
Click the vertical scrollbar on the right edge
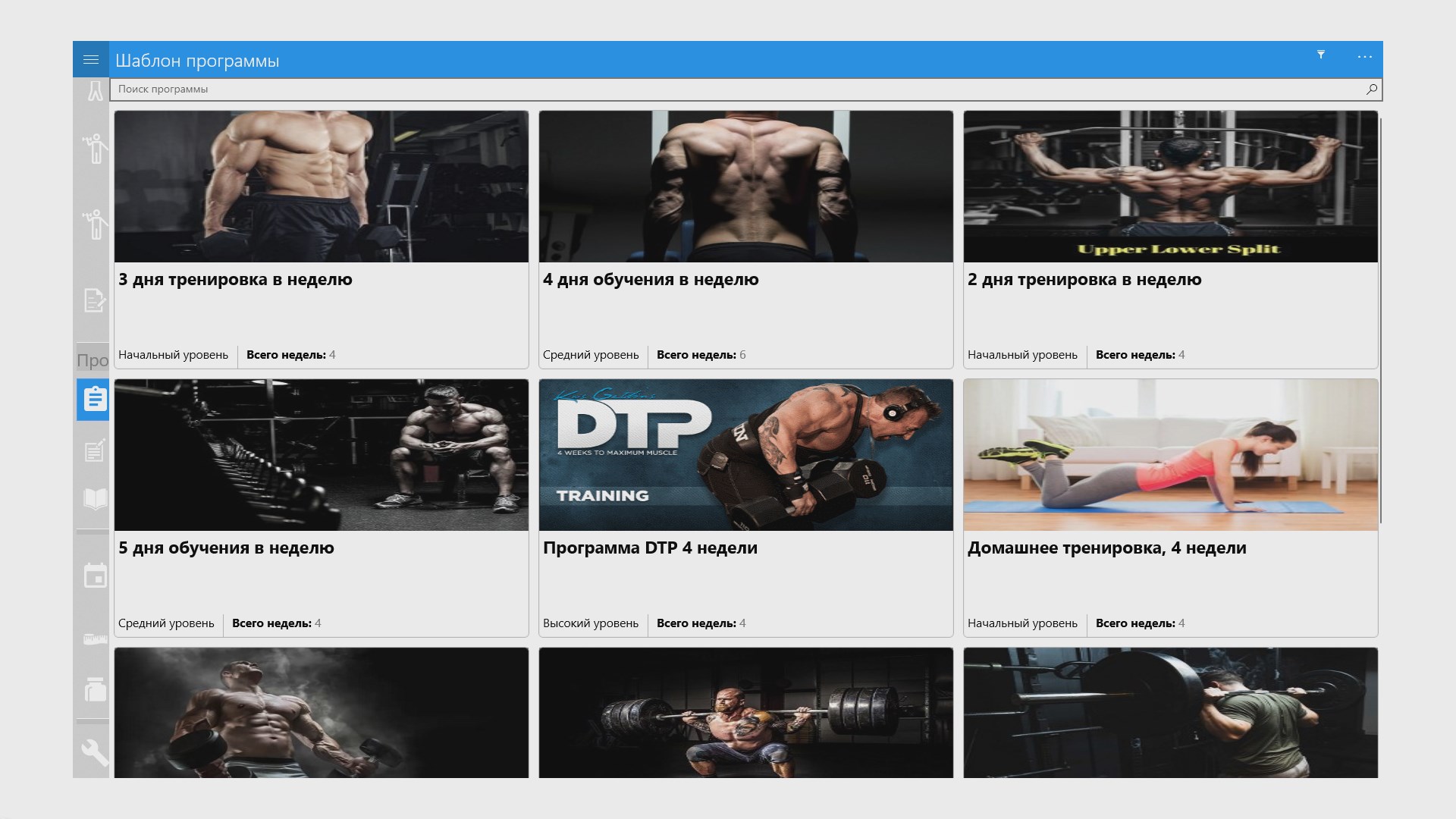click(1380, 320)
